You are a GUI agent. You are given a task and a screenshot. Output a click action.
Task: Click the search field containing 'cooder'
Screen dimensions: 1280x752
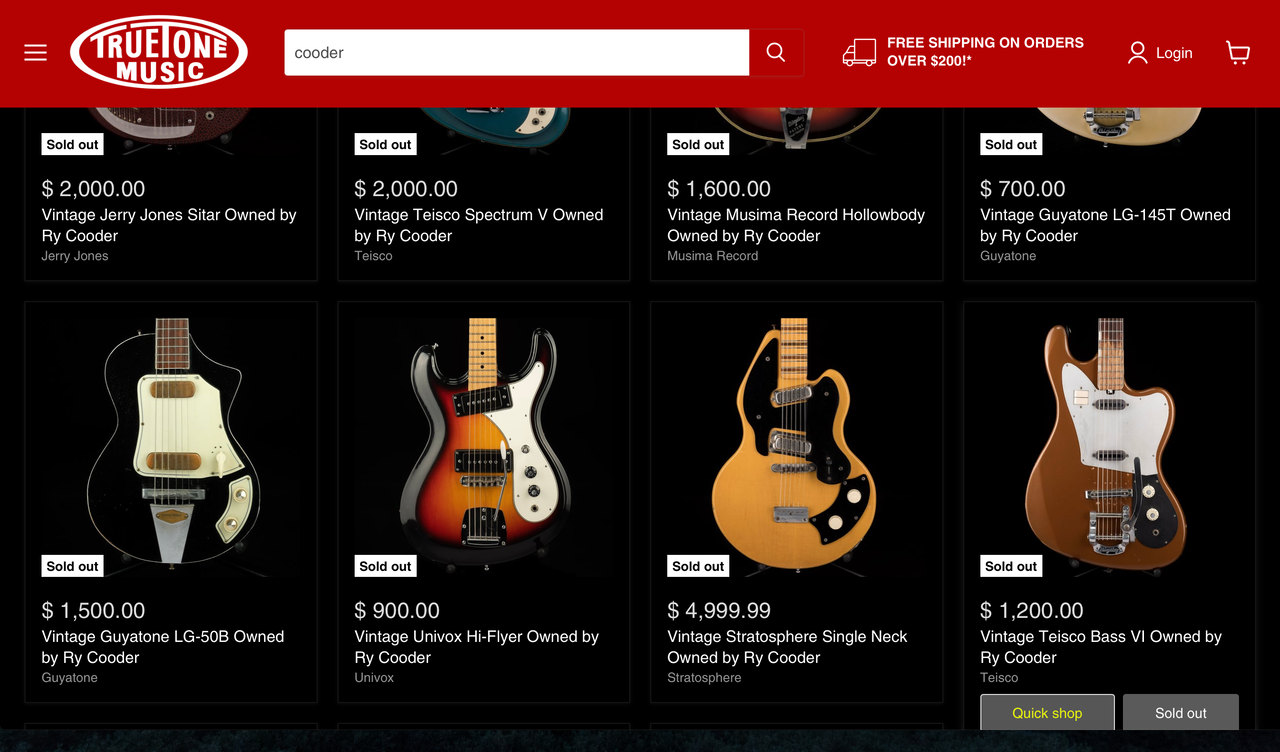(517, 52)
